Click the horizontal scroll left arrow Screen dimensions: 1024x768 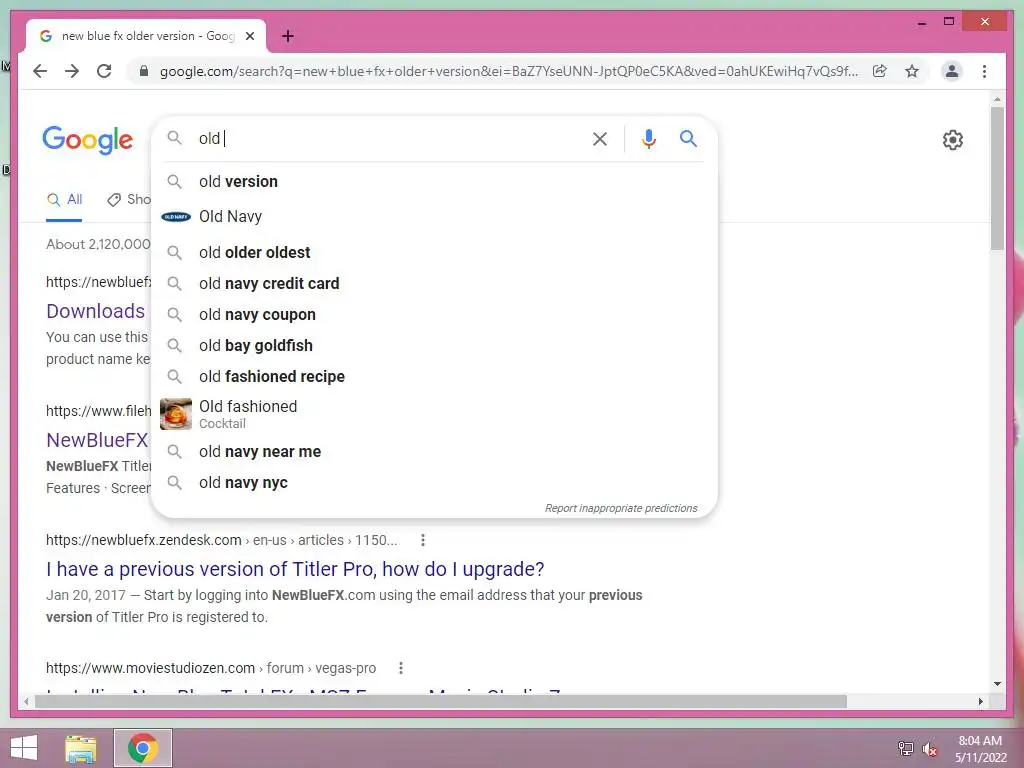pyautogui.click(x=25, y=701)
